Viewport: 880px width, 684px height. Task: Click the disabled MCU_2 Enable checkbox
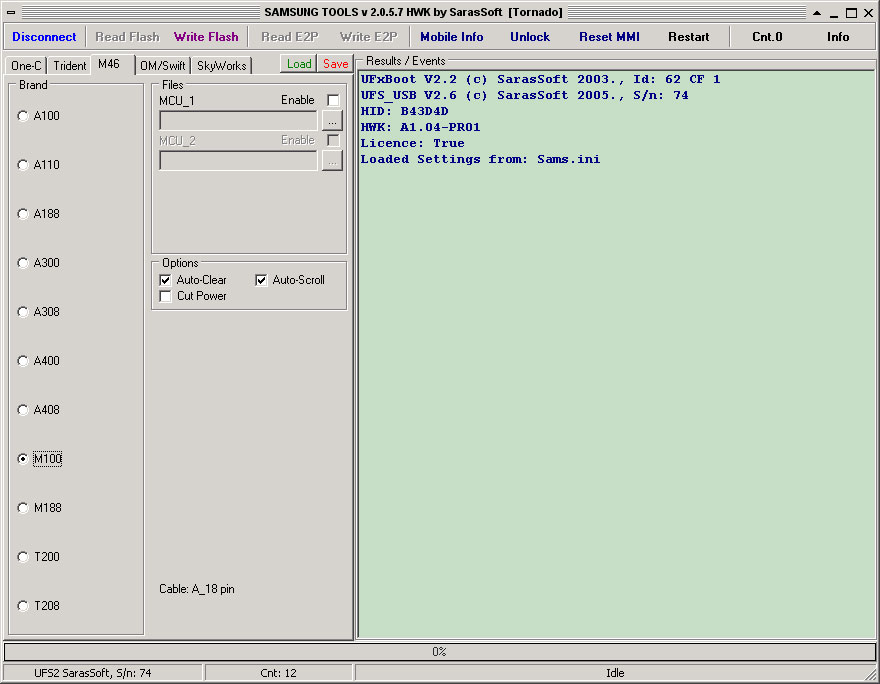click(333, 140)
